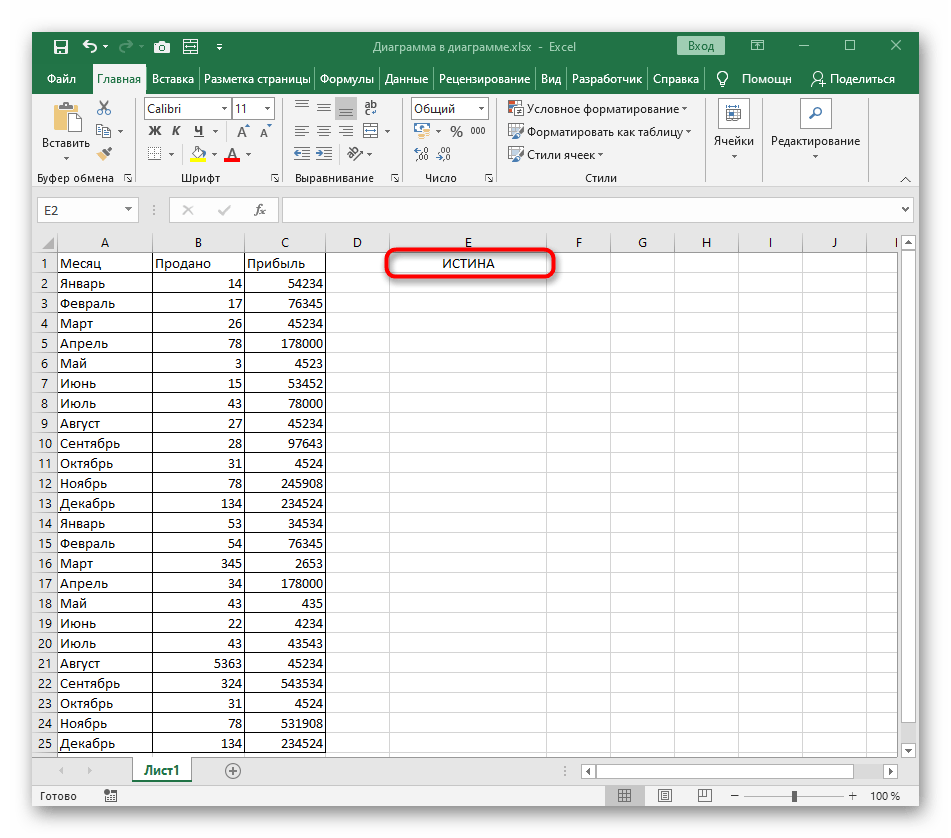
Task: Switch to Page Layout view icon
Action: pos(665,796)
